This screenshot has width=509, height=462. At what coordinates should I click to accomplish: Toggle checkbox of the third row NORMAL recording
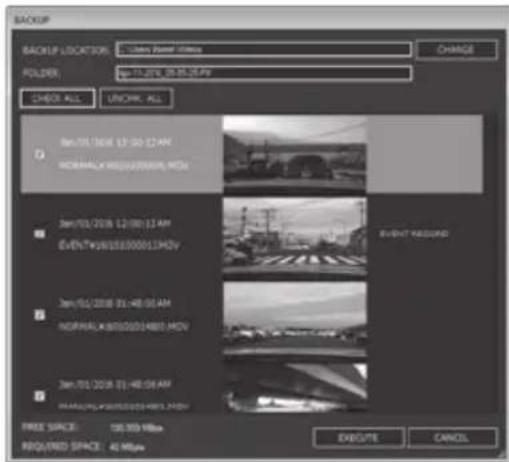(x=40, y=315)
